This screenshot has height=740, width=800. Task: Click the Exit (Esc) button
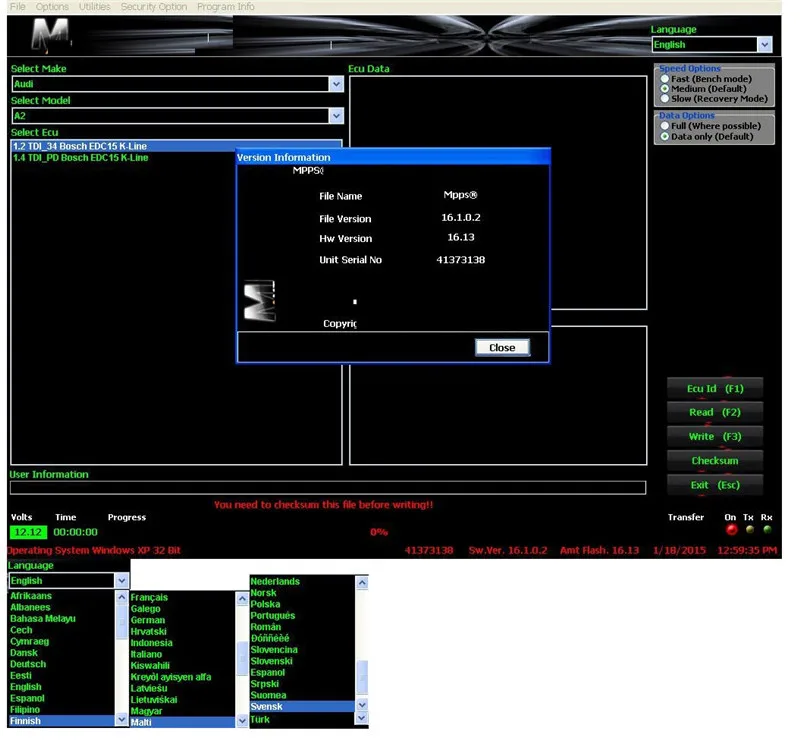(x=715, y=485)
